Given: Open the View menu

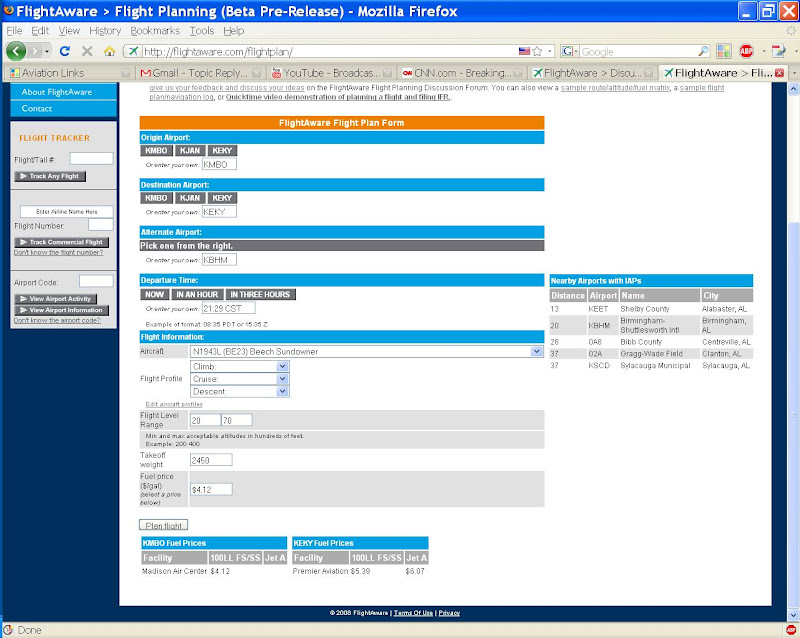Looking at the screenshot, I should (69, 31).
